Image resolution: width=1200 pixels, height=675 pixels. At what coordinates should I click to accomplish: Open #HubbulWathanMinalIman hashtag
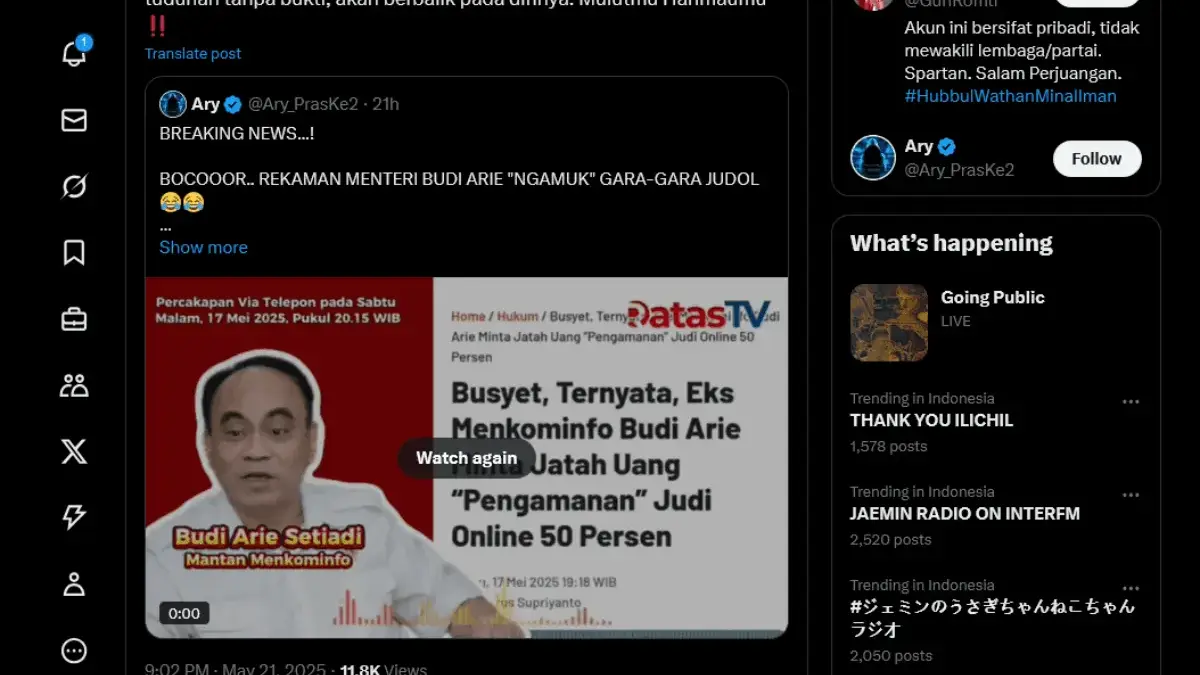coord(1010,96)
